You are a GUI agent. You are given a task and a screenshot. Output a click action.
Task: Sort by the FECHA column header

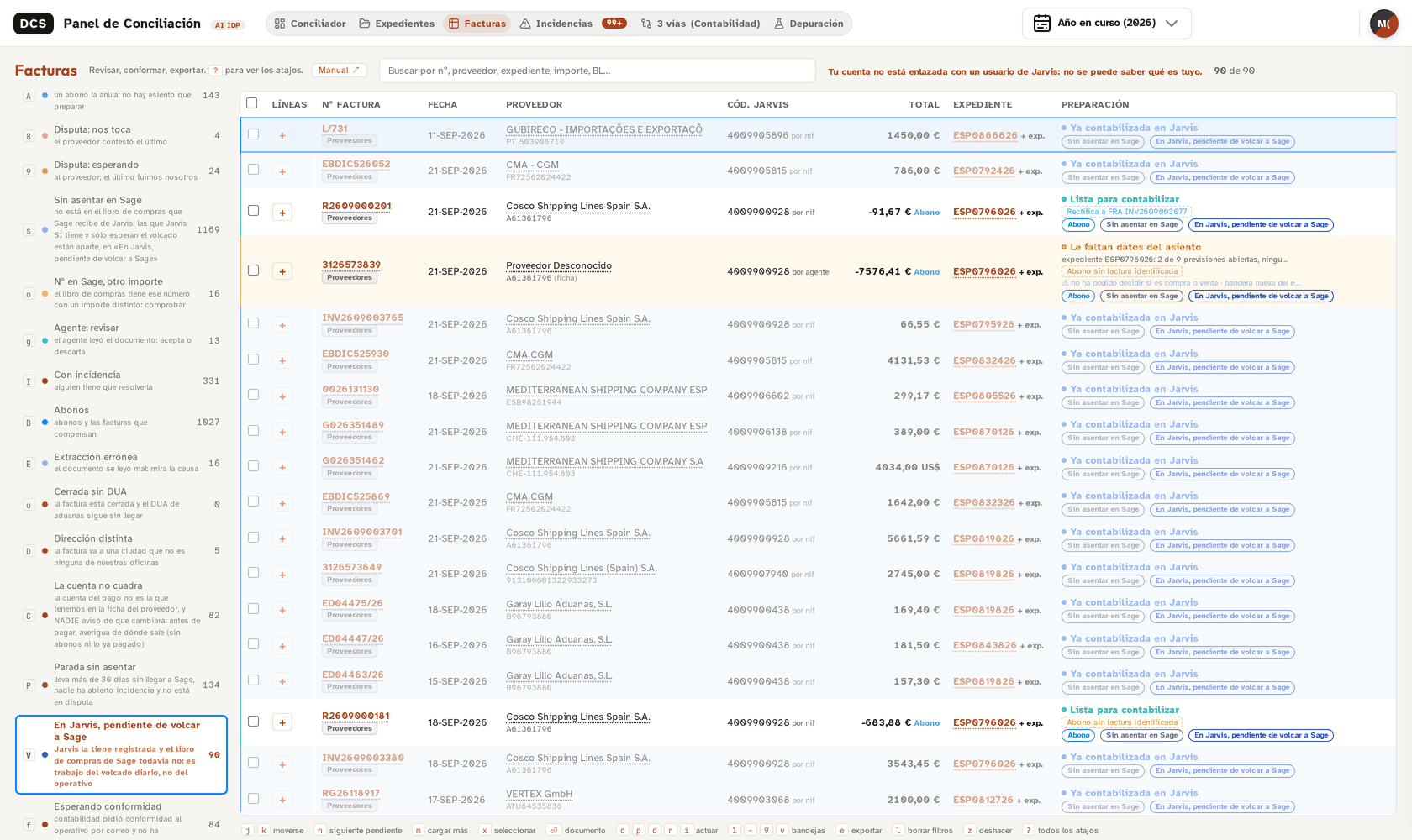[442, 104]
